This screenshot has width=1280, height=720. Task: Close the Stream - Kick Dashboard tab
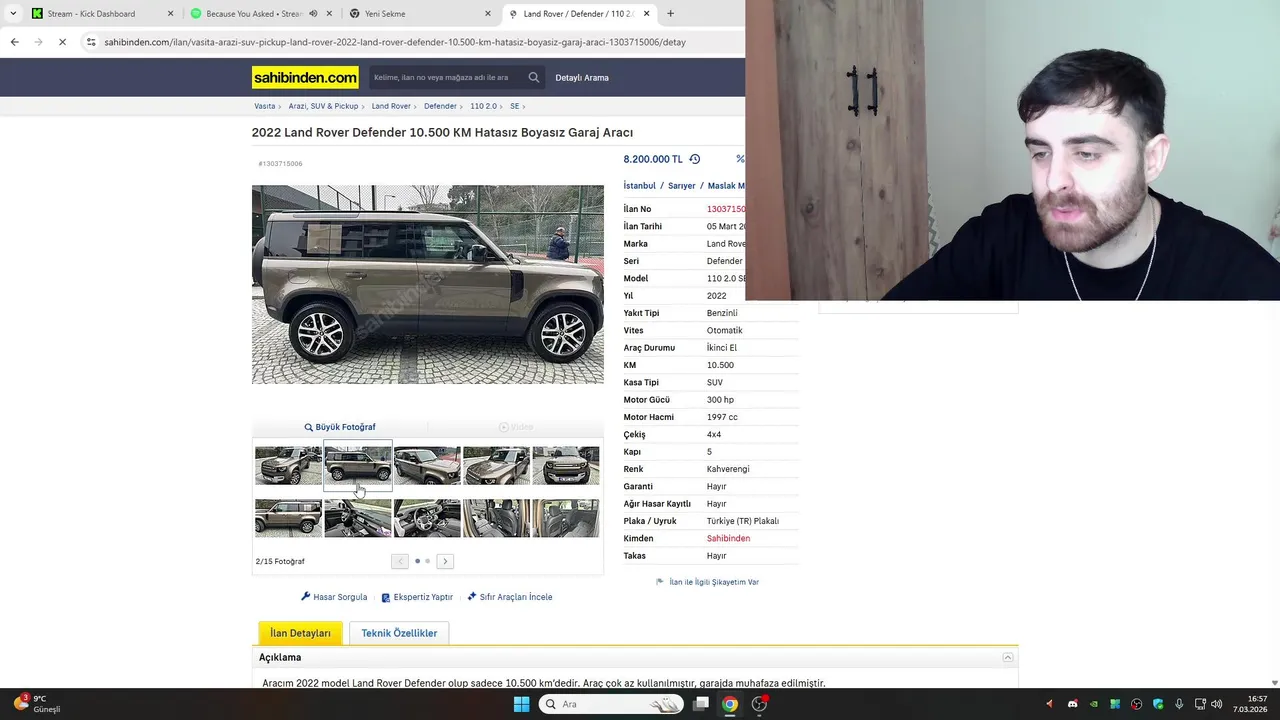point(170,14)
